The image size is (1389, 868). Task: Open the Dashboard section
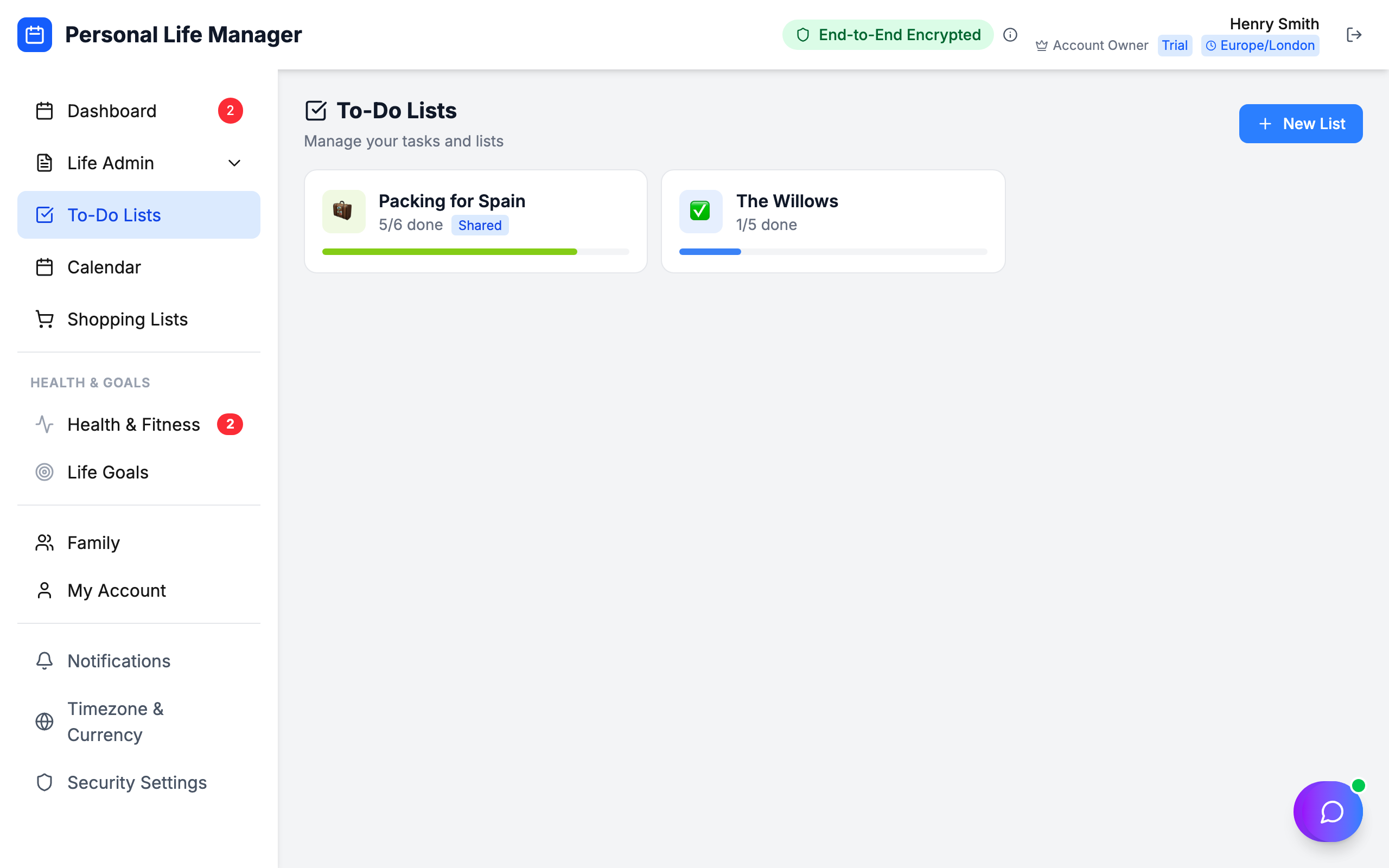tap(112, 110)
